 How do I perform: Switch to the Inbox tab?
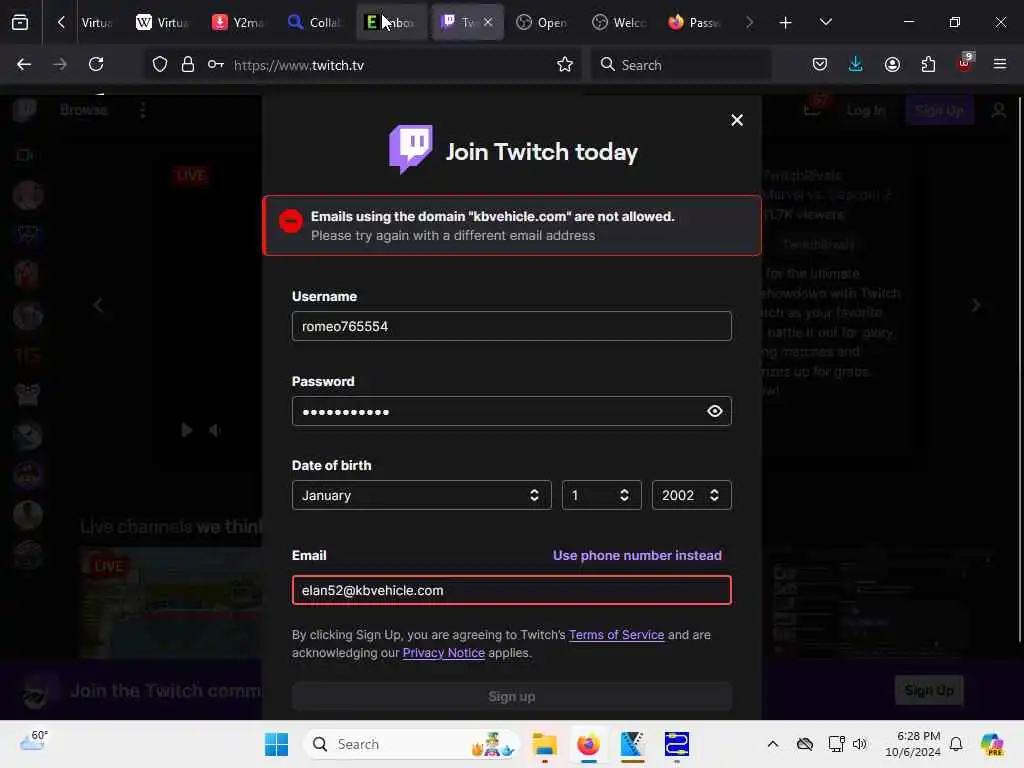[391, 23]
